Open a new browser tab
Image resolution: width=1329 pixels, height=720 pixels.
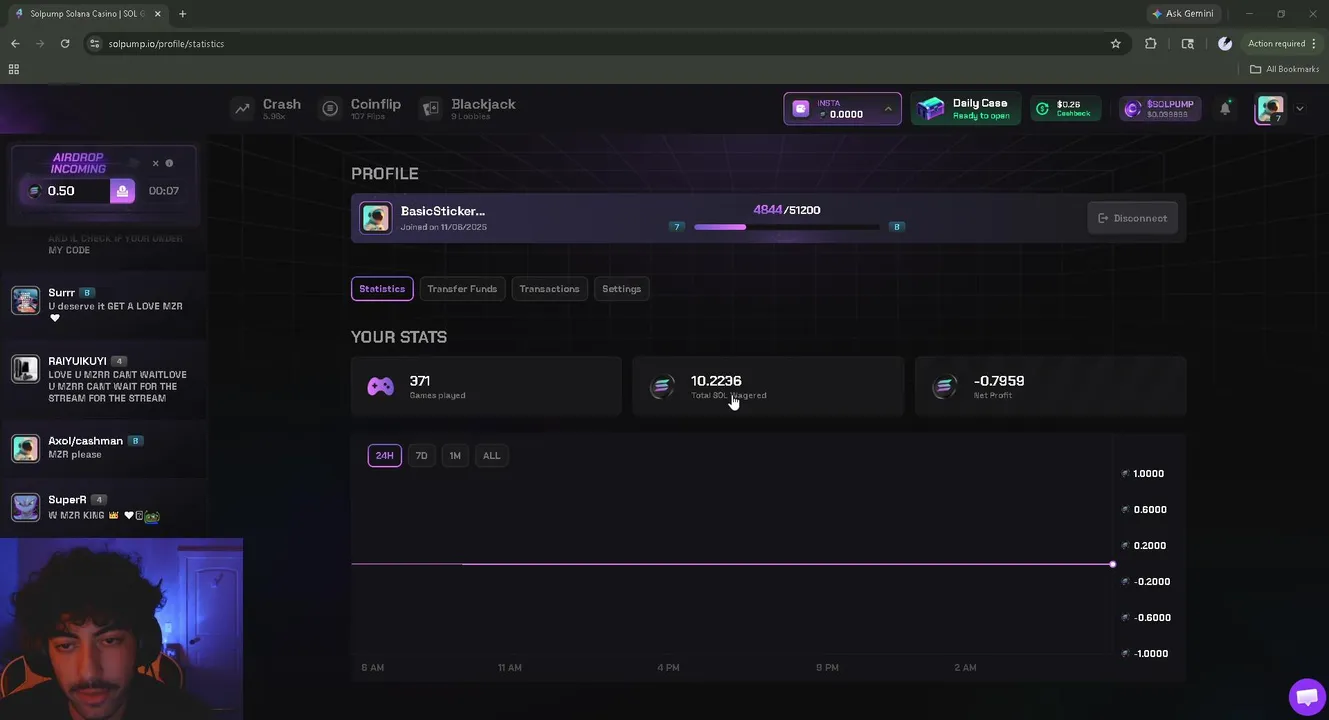tap(182, 14)
